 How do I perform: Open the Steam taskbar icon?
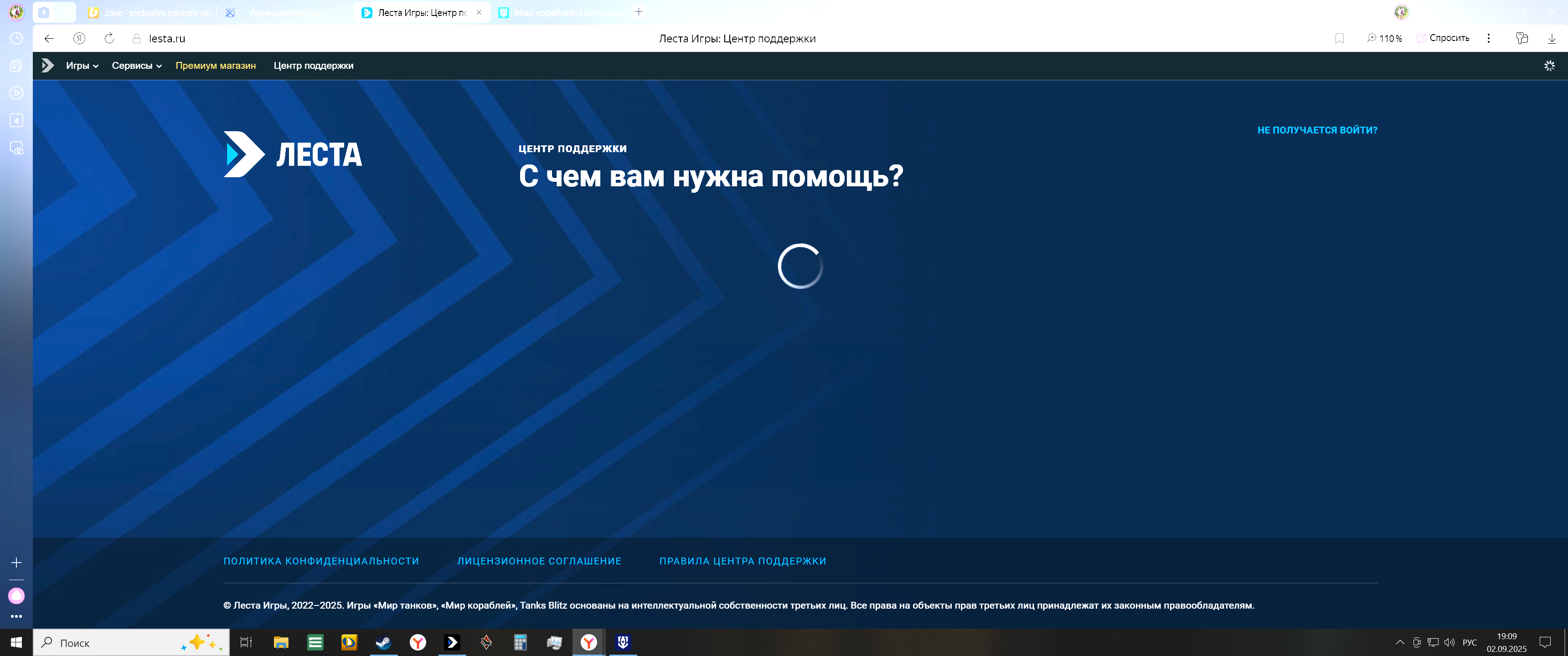point(383,642)
